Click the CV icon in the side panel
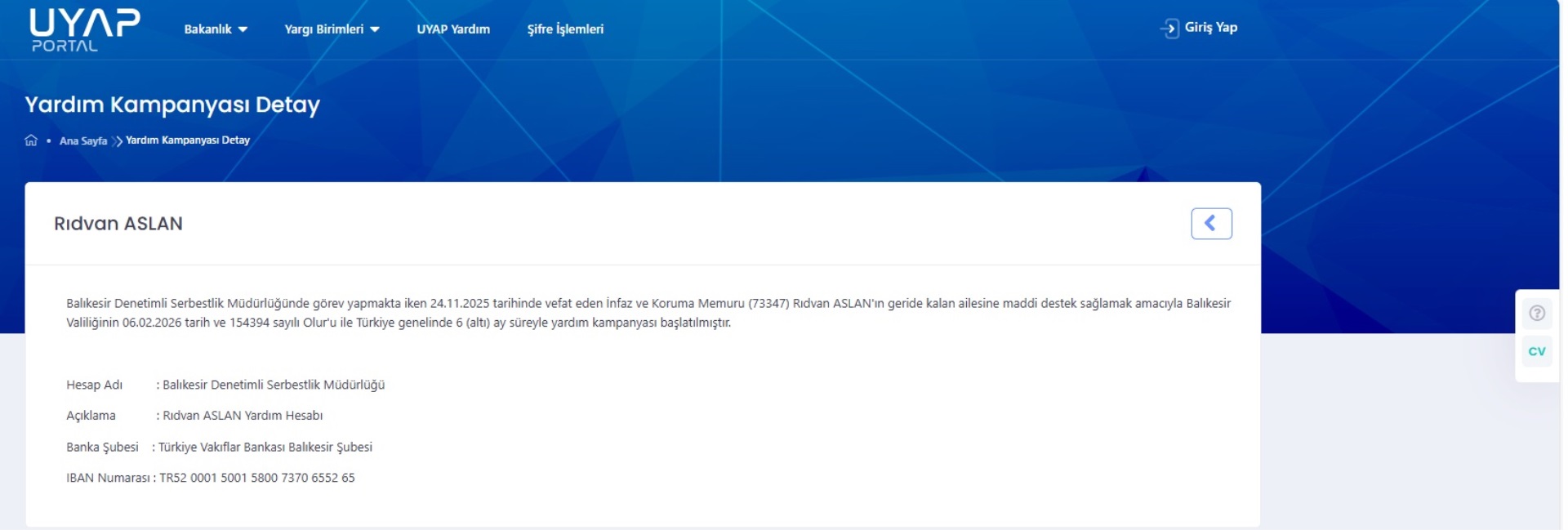Viewport: 1568px width, 530px height. tap(1536, 352)
